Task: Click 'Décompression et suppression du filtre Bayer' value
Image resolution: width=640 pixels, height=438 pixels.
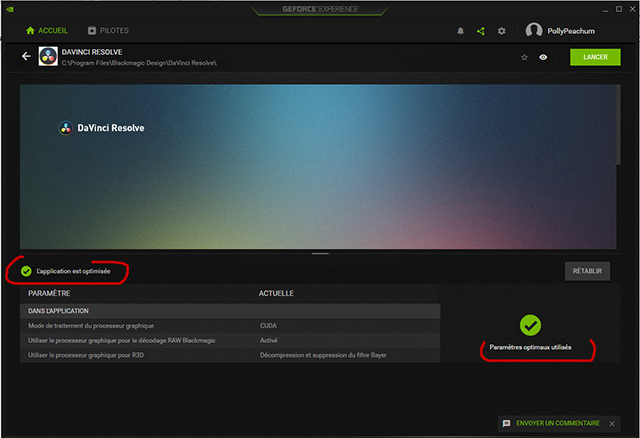Action: click(323, 355)
